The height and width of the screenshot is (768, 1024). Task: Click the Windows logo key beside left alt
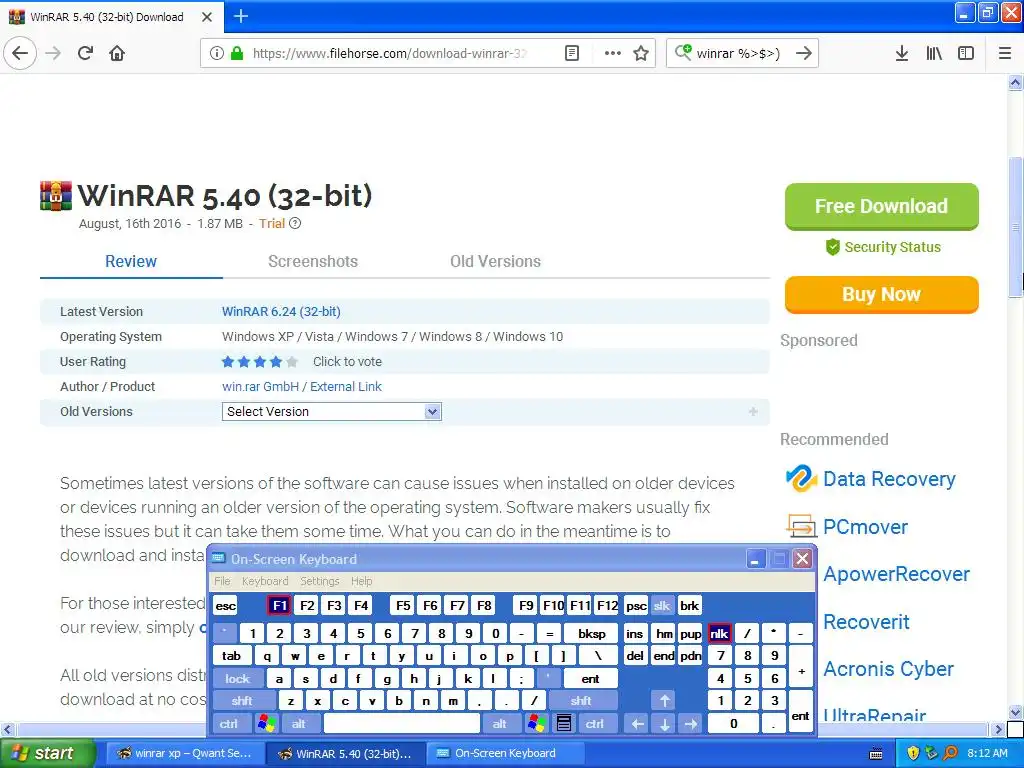click(266, 723)
